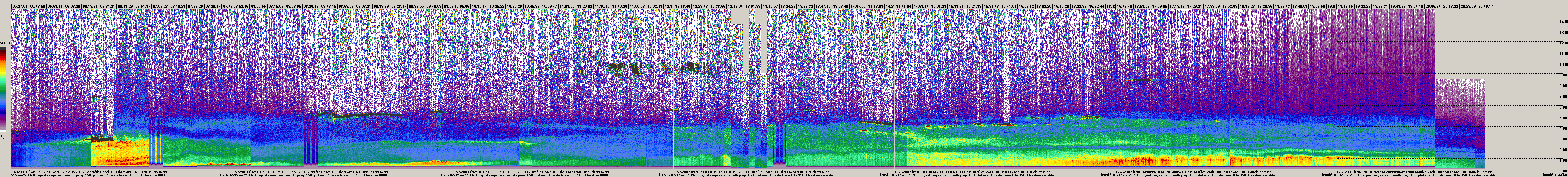Click the 12:18:40 time label
Screen dimensions: 1568x177
click(x=682, y=6)
